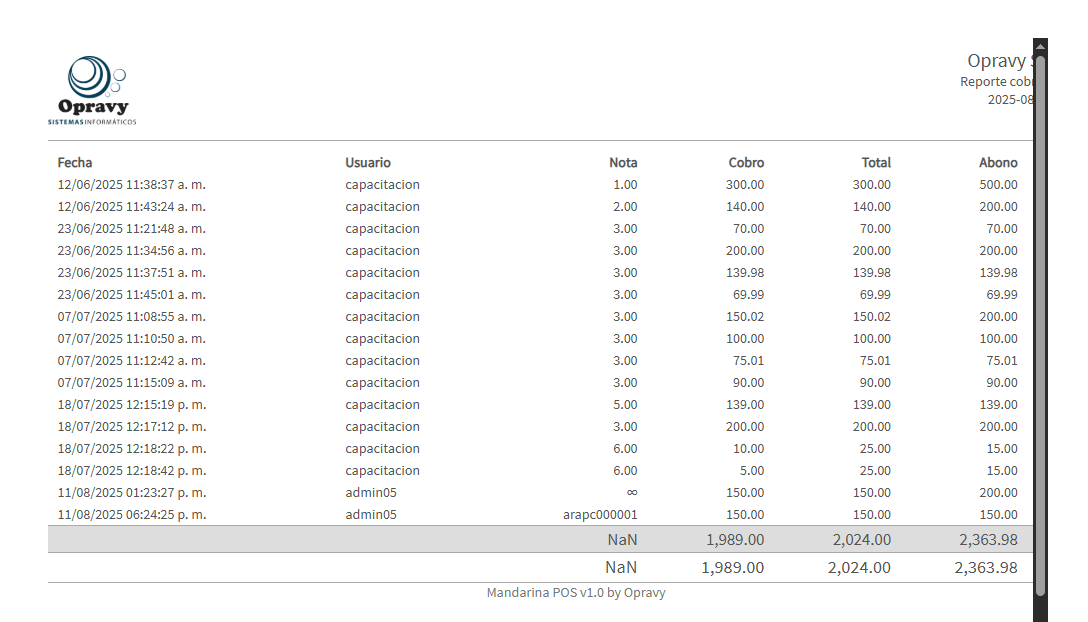Click date 07/07/2025 11:12:42 a. m.
The width and height of the screenshot is (1088, 622).
point(132,360)
